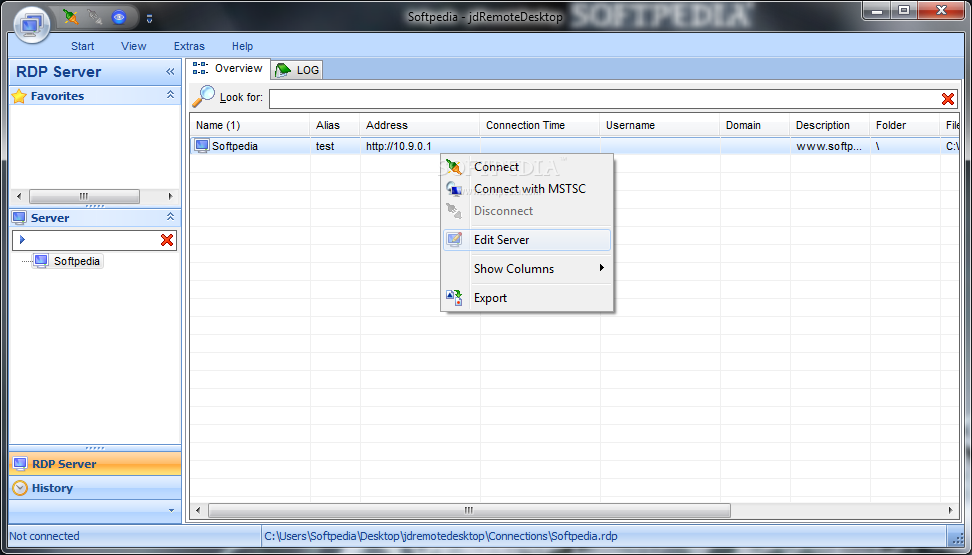Clear the Look for field with red X
Image resolution: width=972 pixels, height=555 pixels.
tap(948, 99)
